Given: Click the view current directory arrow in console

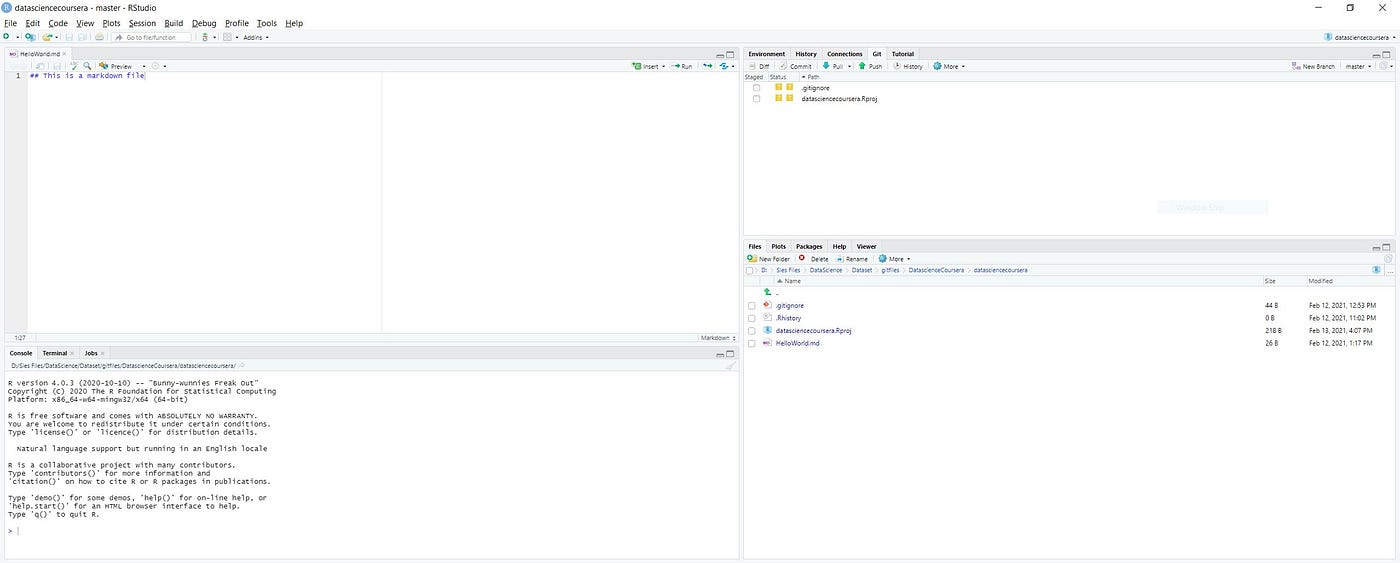Looking at the screenshot, I should [x=241, y=366].
